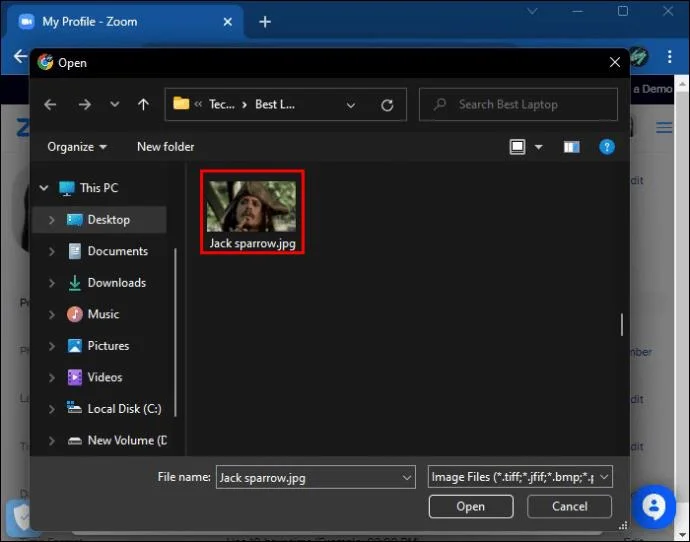Open Chrome tab search chevron
This screenshot has width=690, height=542.
[x=532, y=11]
